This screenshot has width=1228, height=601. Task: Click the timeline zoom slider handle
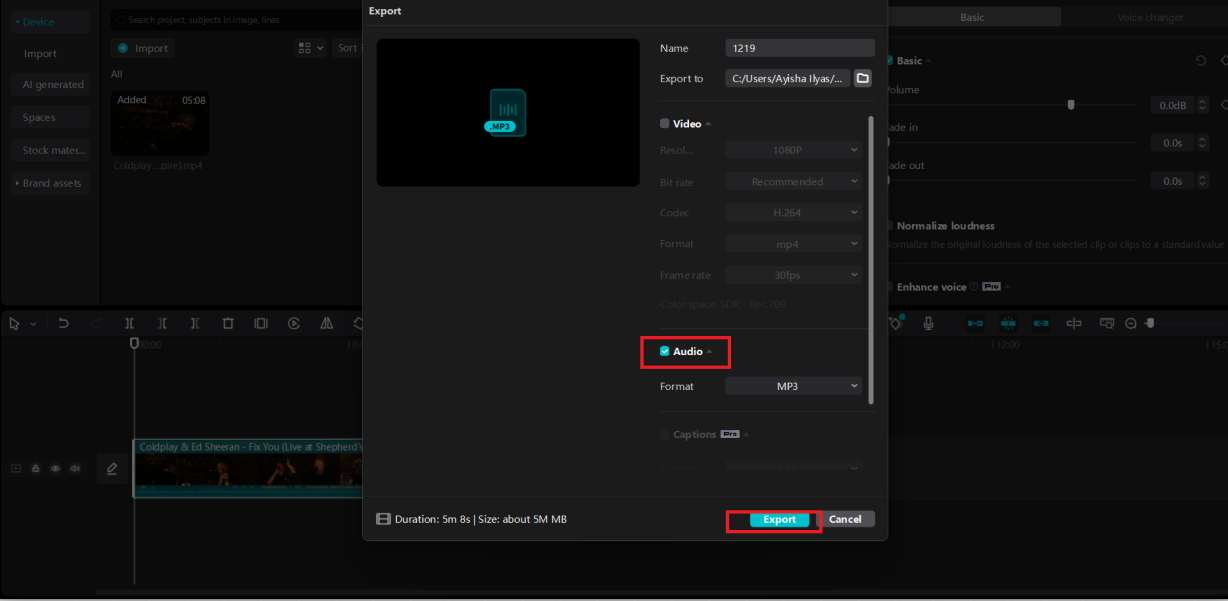[1150, 323]
